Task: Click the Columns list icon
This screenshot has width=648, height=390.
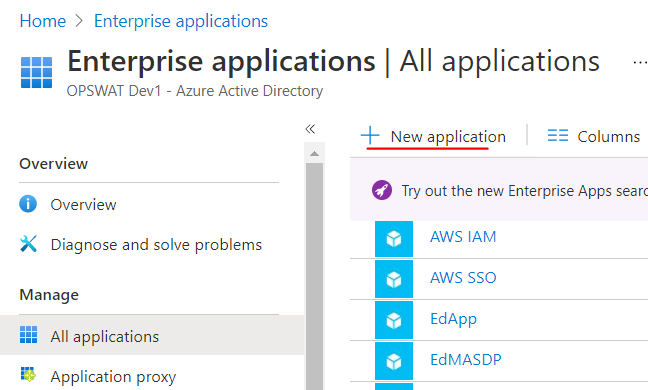Action: [558, 136]
